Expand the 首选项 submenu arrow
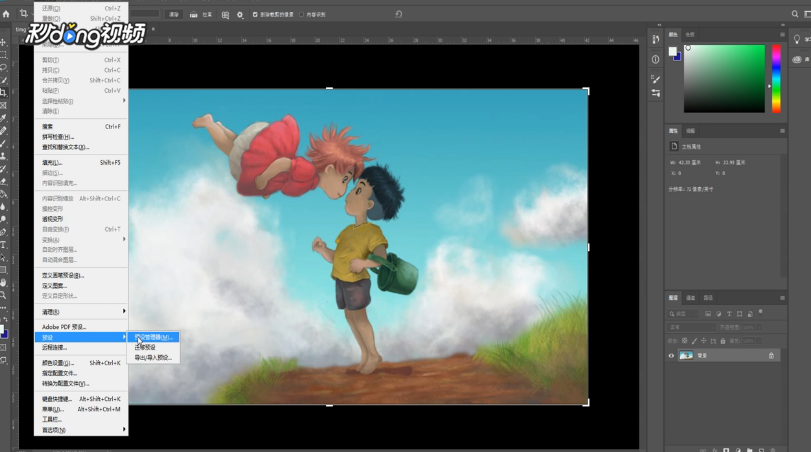Image resolution: width=811 pixels, height=452 pixels. 124,429
